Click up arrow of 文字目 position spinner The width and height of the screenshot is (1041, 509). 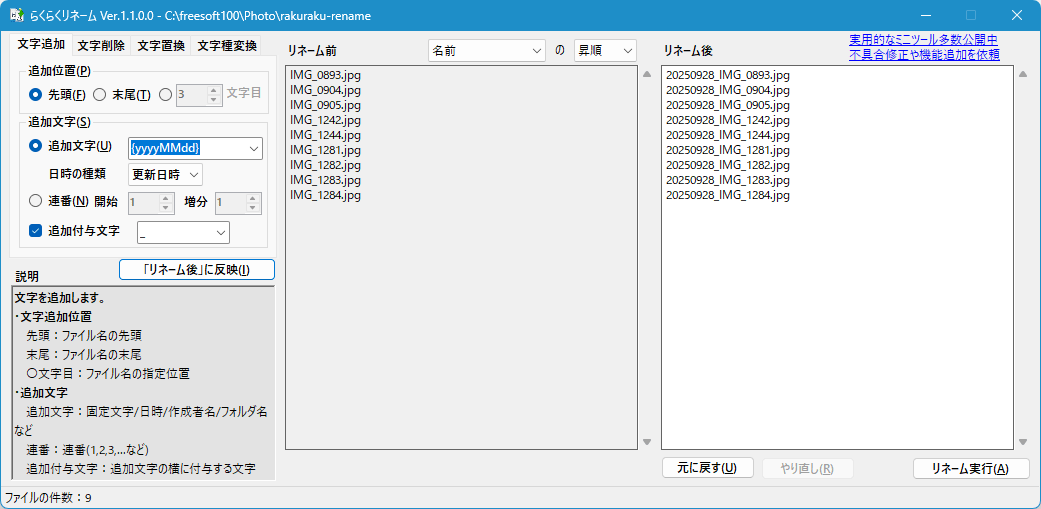click(213, 90)
